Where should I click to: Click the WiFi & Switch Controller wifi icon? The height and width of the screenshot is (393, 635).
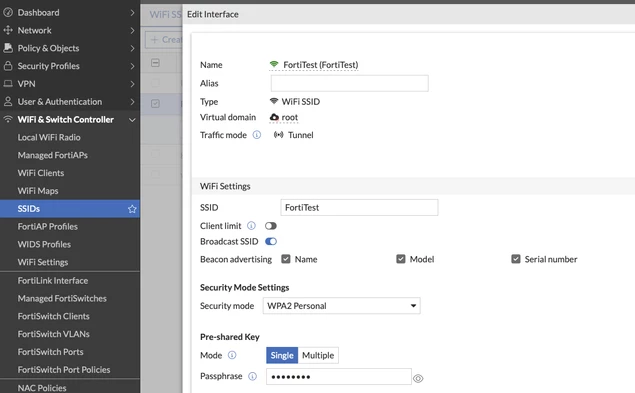tap(8, 119)
